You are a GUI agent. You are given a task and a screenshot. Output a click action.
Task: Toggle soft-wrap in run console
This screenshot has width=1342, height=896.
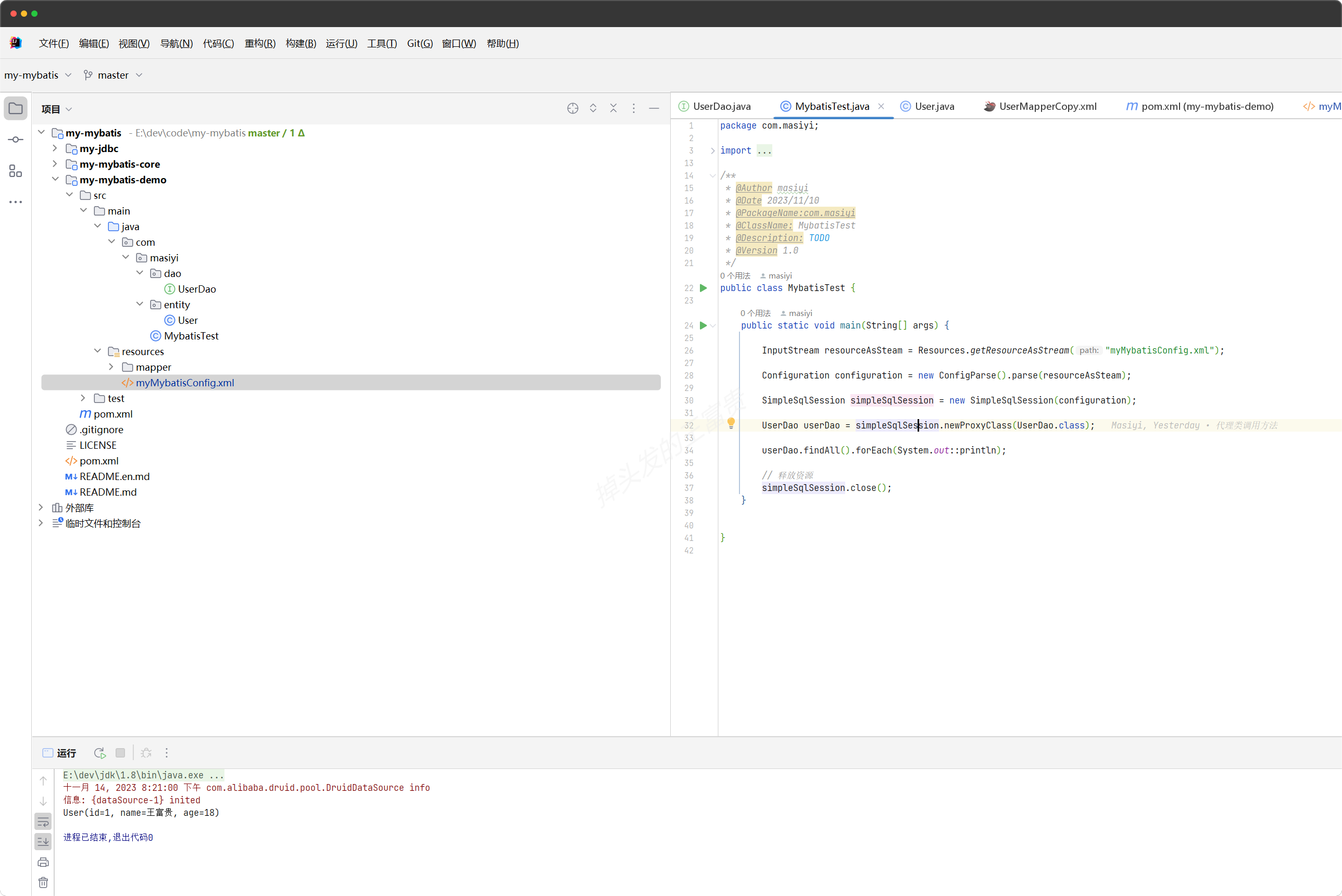tap(43, 822)
